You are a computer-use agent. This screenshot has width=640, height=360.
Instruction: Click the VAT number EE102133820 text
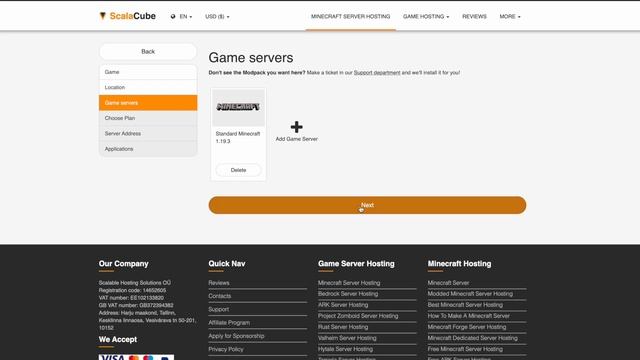click(131, 298)
